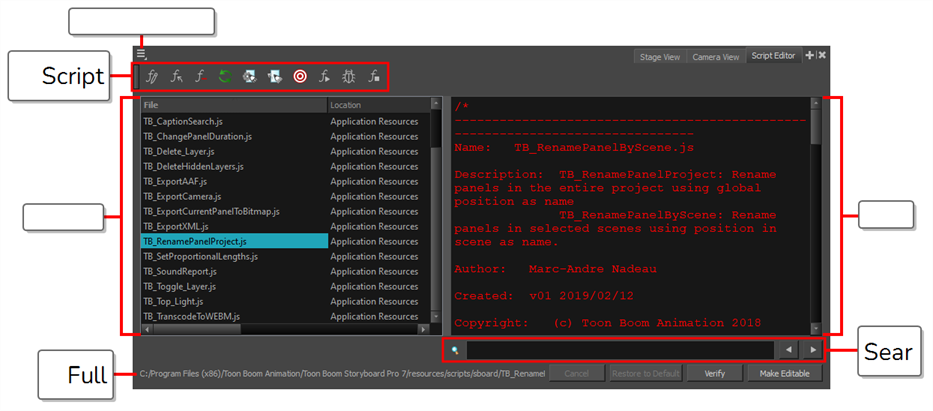
Task: Click the Location column header
Action: click(377, 104)
